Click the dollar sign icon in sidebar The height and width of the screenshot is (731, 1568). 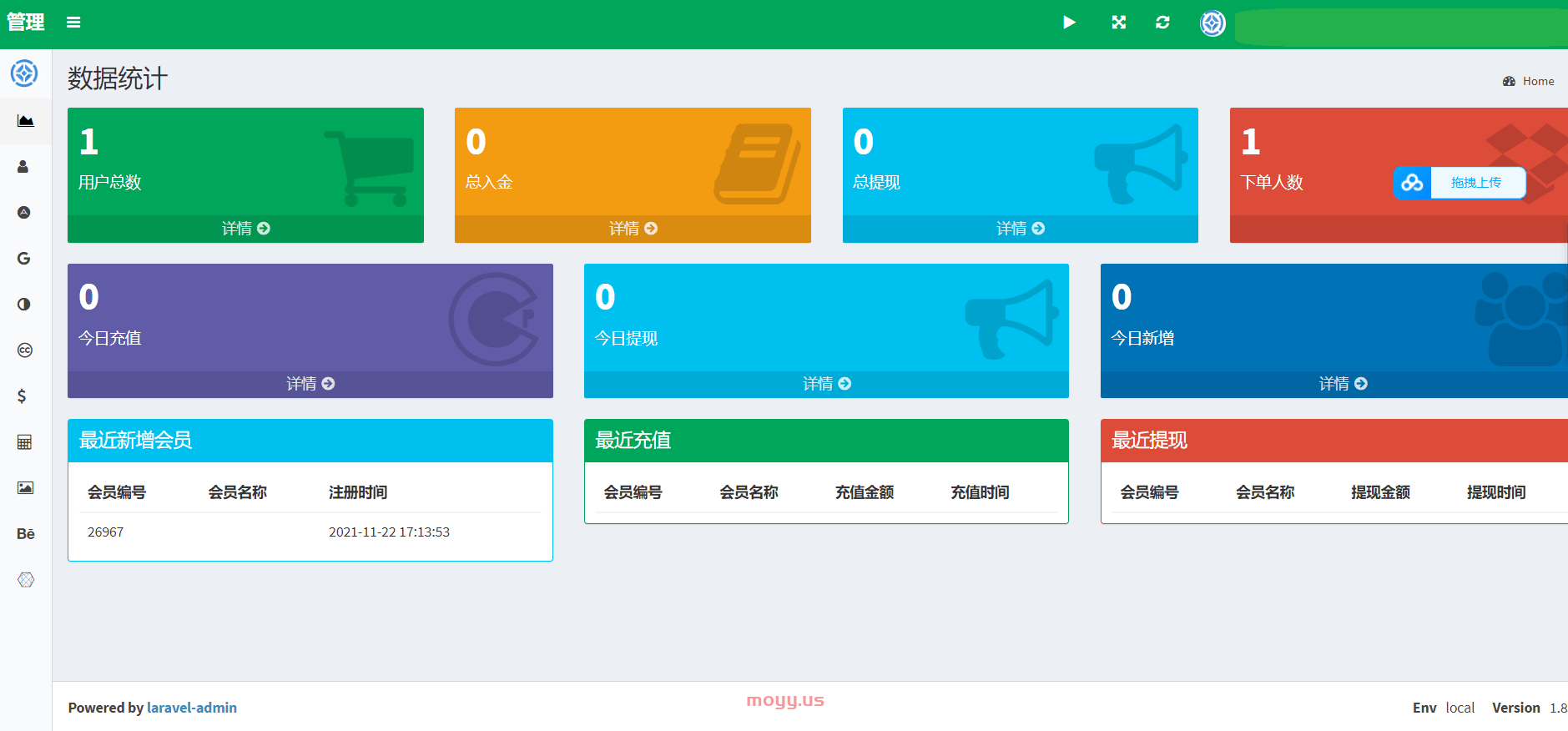coord(23,396)
